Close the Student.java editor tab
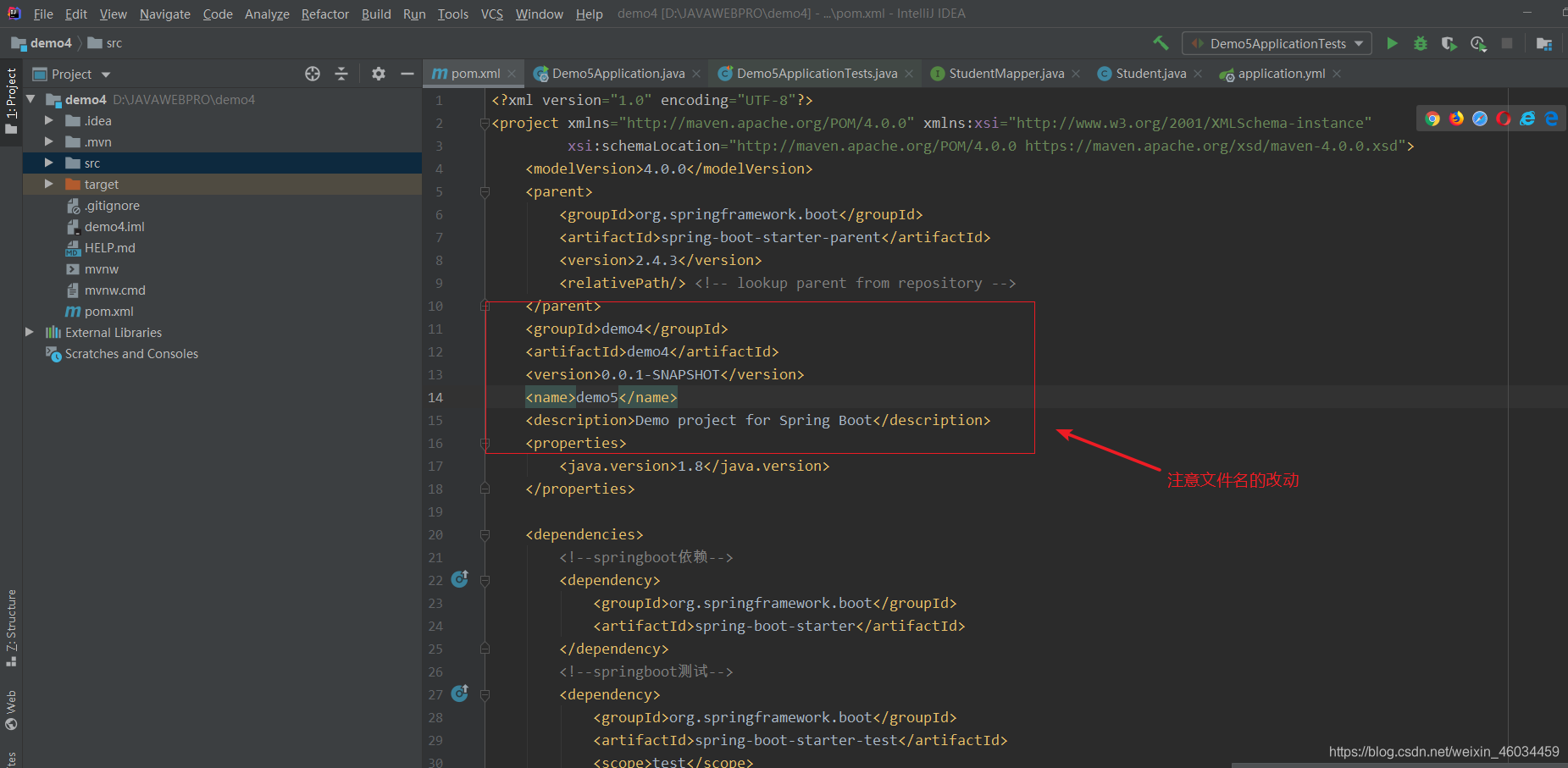The height and width of the screenshot is (768, 1568). click(1198, 74)
